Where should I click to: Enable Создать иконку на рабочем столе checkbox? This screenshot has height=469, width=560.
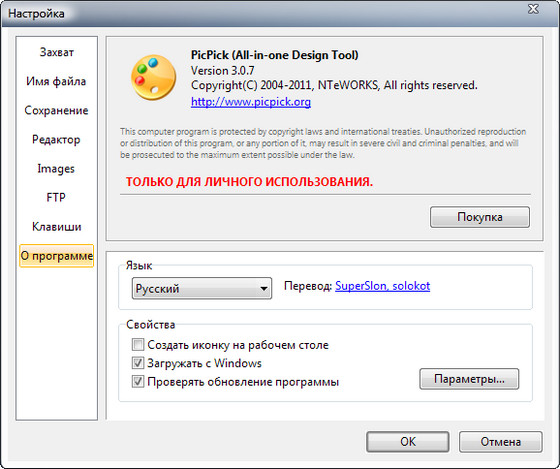click(x=138, y=345)
